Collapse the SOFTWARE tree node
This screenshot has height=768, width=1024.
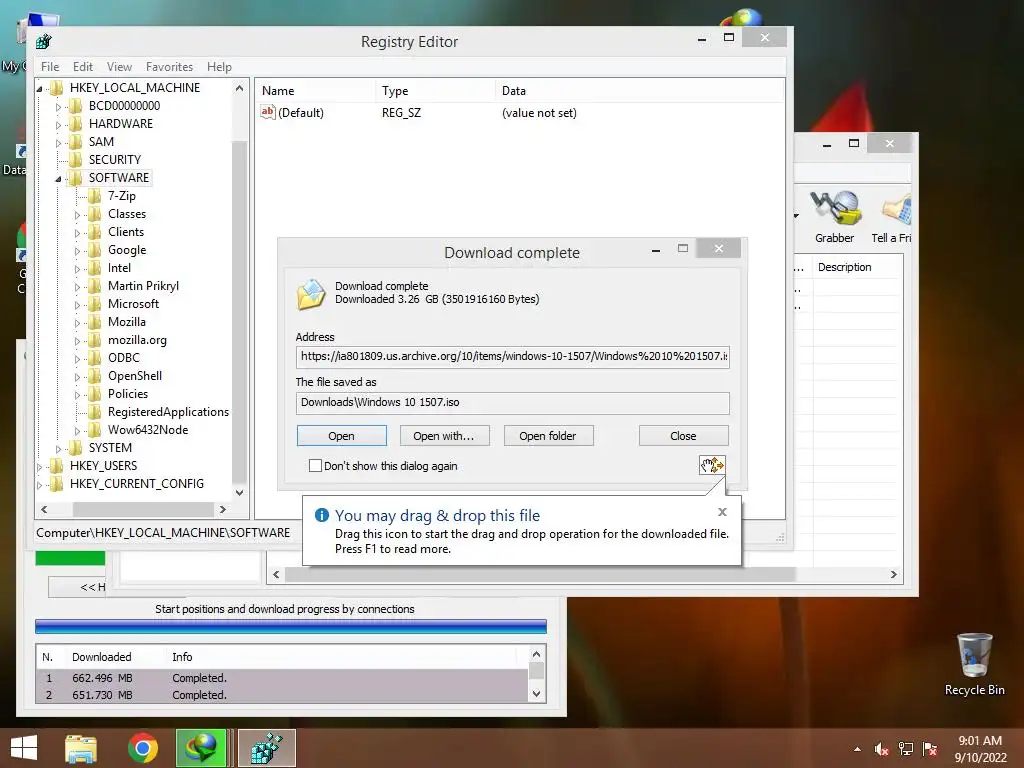pos(59,178)
